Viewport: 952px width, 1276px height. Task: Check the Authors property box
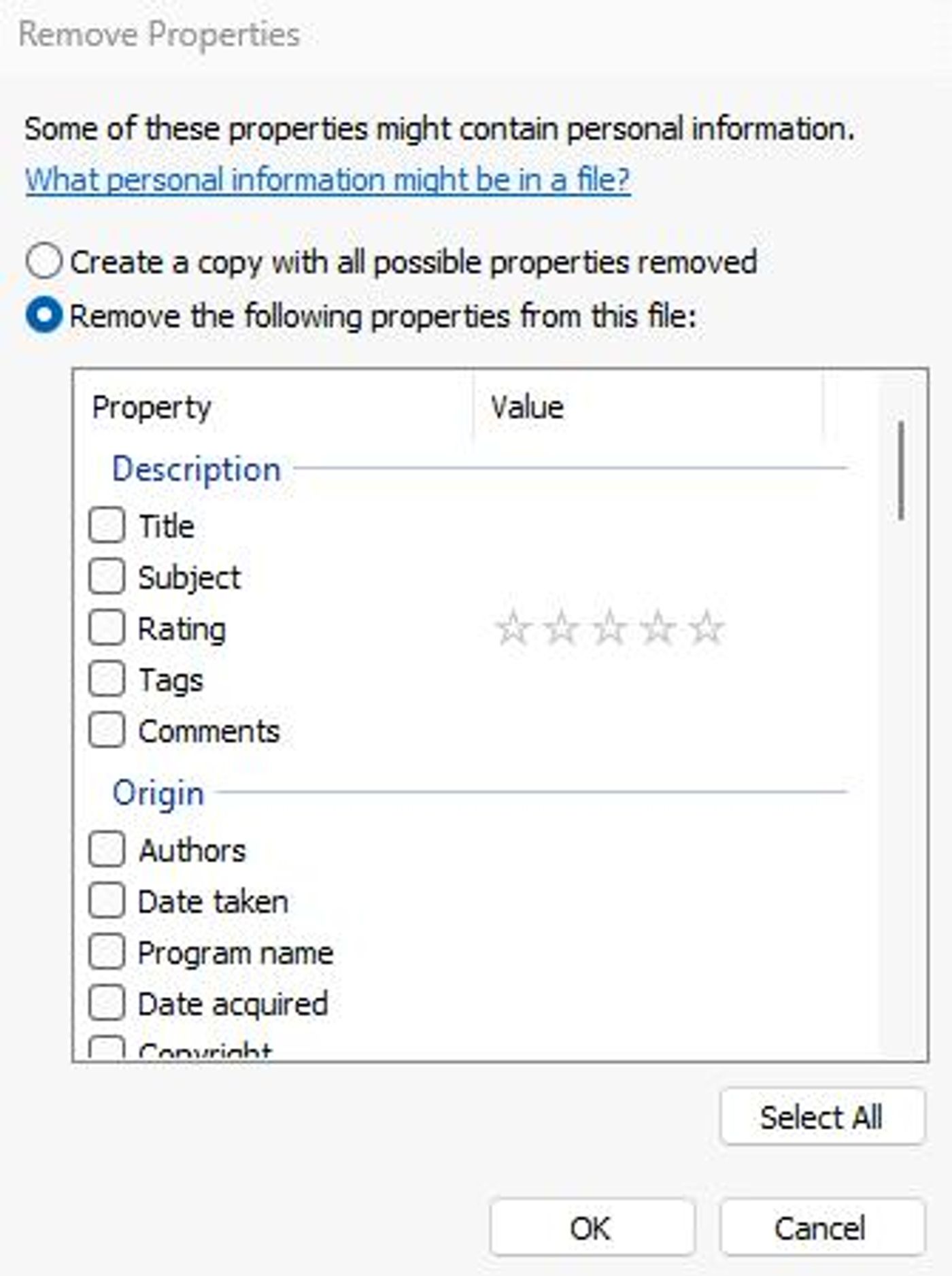coord(107,849)
